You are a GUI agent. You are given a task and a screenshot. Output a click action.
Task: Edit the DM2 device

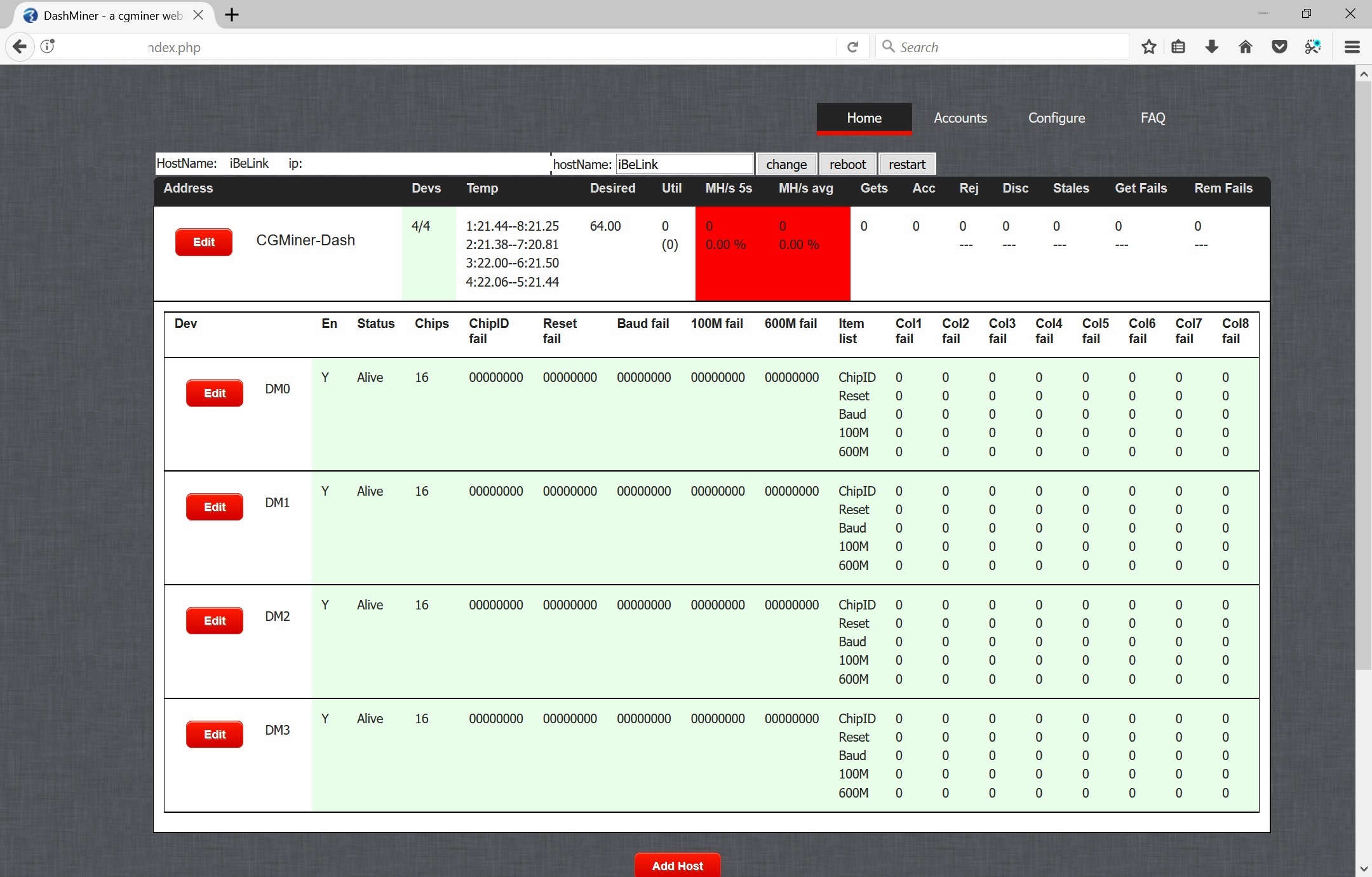coord(215,621)
